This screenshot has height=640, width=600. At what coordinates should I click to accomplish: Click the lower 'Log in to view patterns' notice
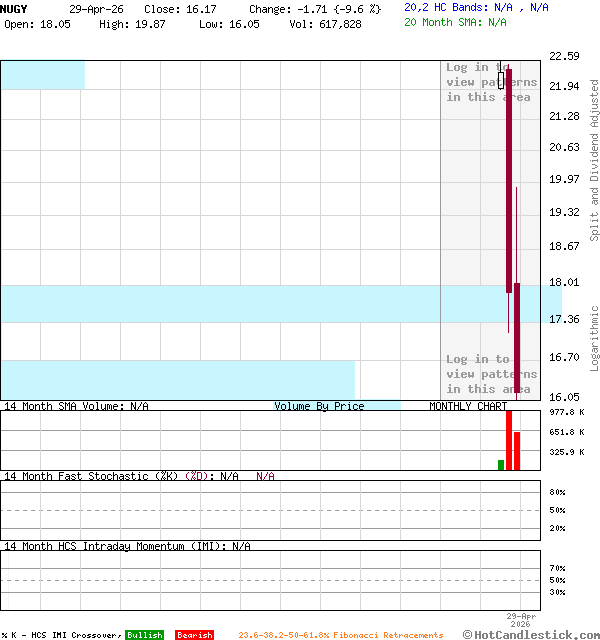491,374
